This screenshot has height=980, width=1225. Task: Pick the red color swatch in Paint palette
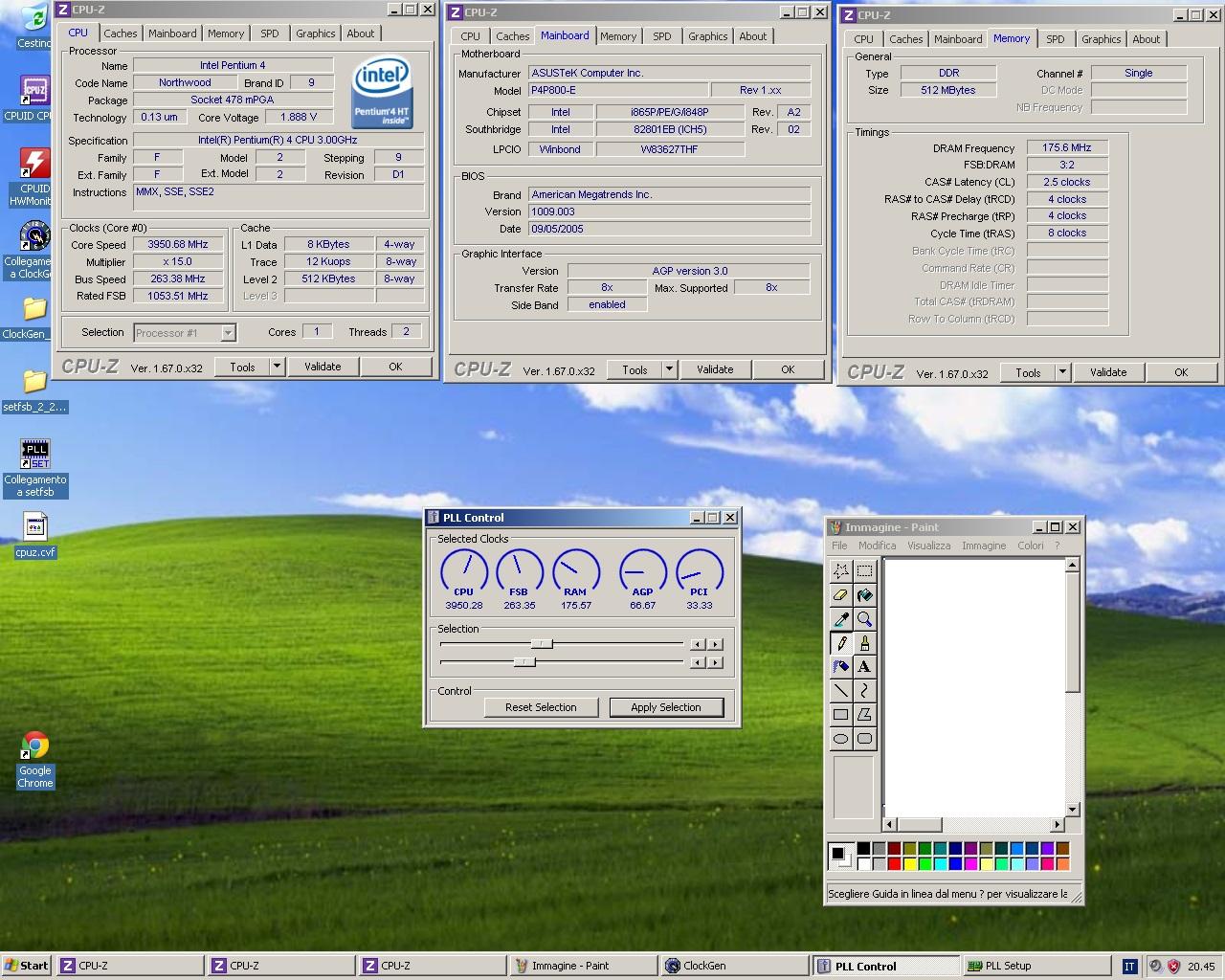[894, 864]
